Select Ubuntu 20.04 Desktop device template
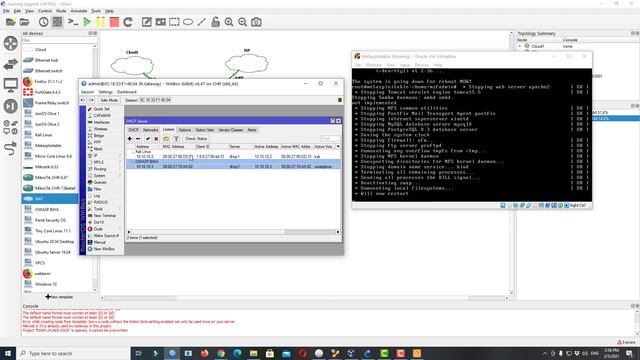Viewport: 640px width, 360px height. coord(54,242)
